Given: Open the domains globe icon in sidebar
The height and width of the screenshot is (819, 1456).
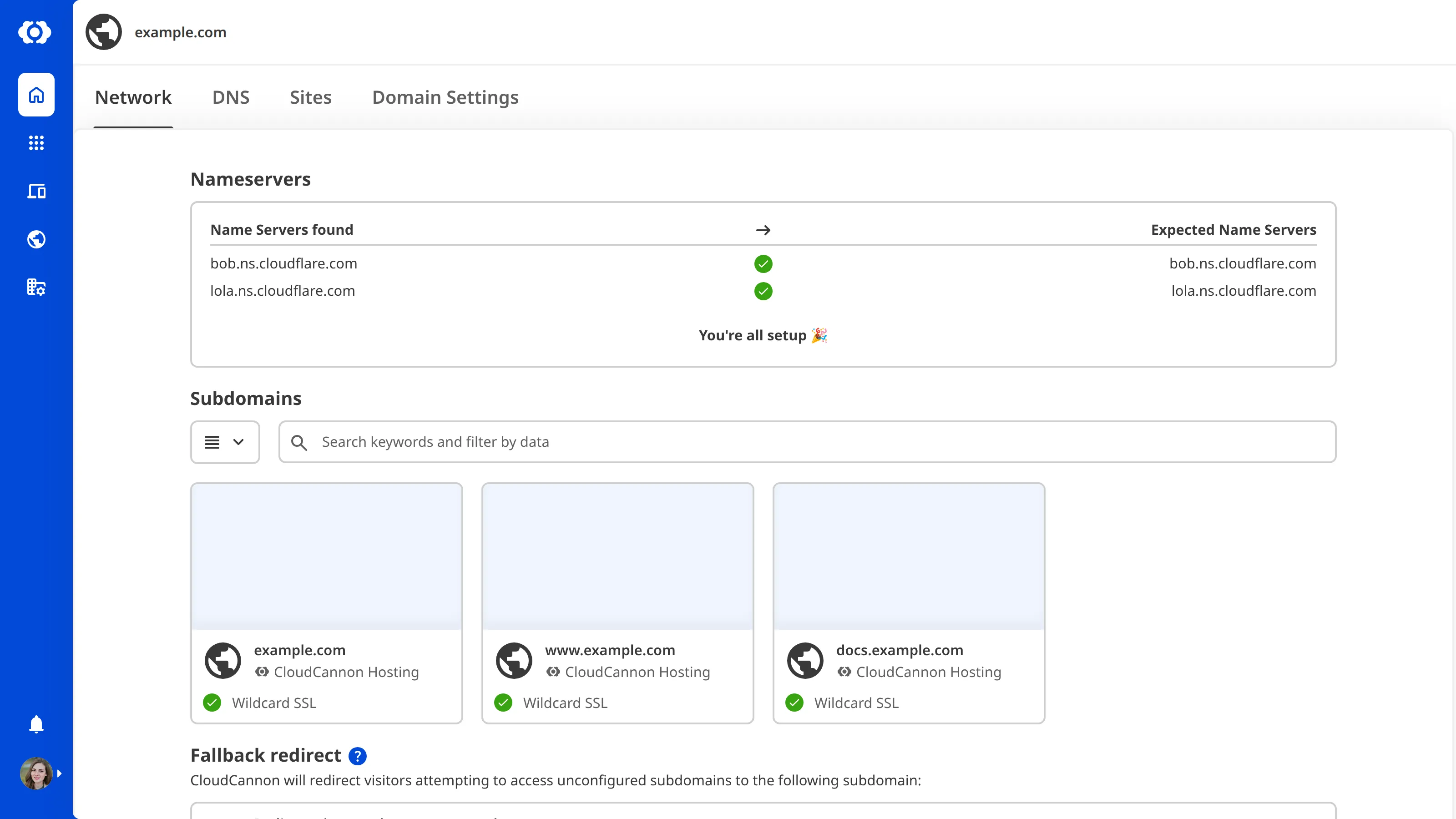Looking at the screenshot, I should click(x=35, y=239).
